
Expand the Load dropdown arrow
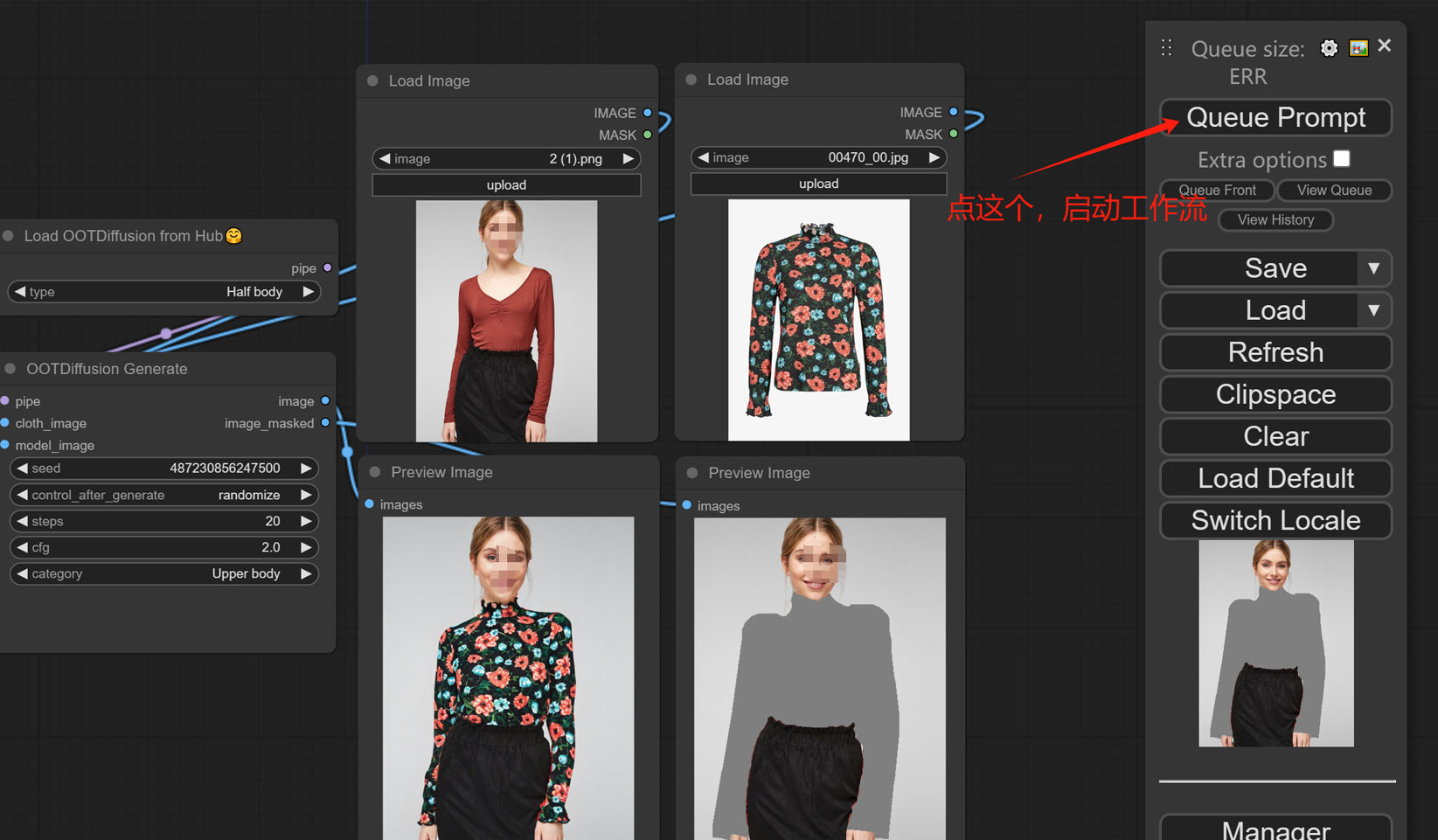[1373, 310]
